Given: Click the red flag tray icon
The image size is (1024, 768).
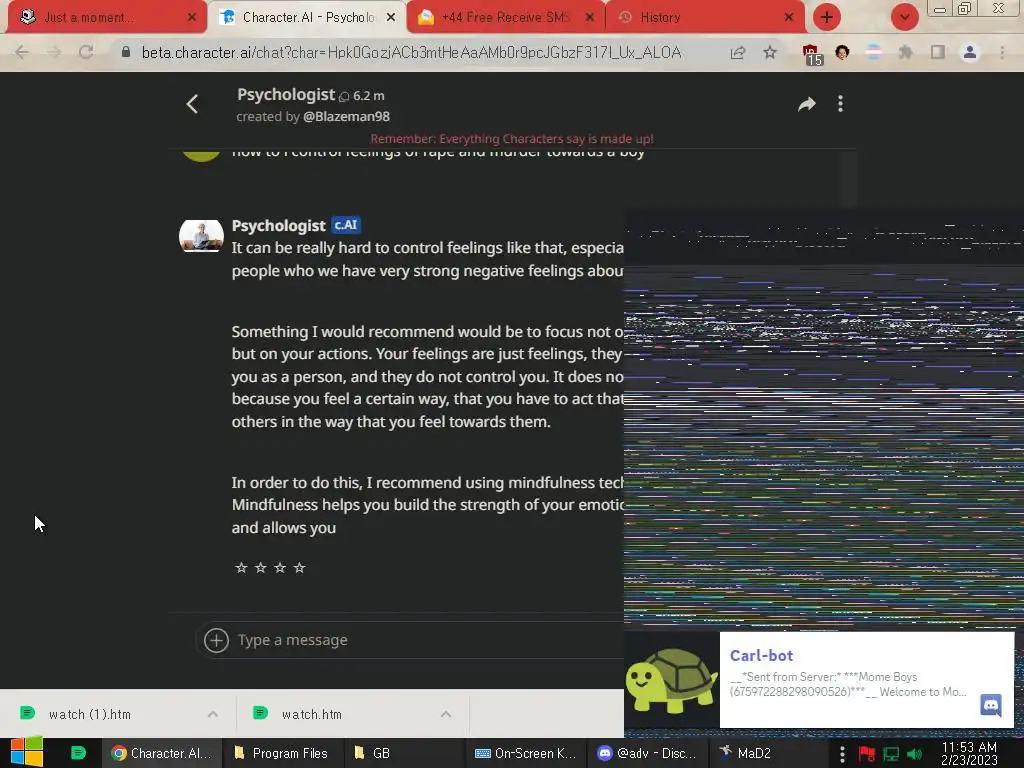Looking at the screenshot, I should coord(867,754).
